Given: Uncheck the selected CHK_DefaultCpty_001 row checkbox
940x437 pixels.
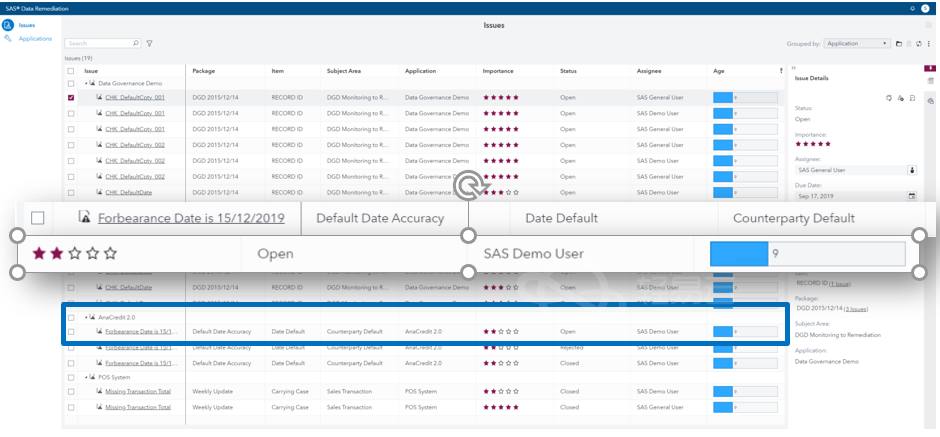Looking at the screenshot, I should [71, 98].
